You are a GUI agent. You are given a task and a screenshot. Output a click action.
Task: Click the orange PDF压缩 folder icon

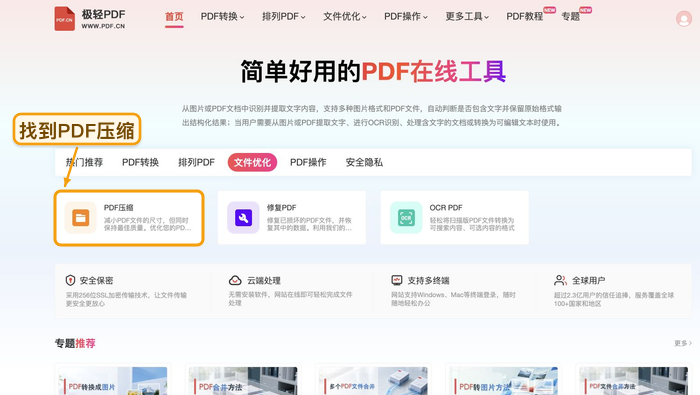(80, 218)
